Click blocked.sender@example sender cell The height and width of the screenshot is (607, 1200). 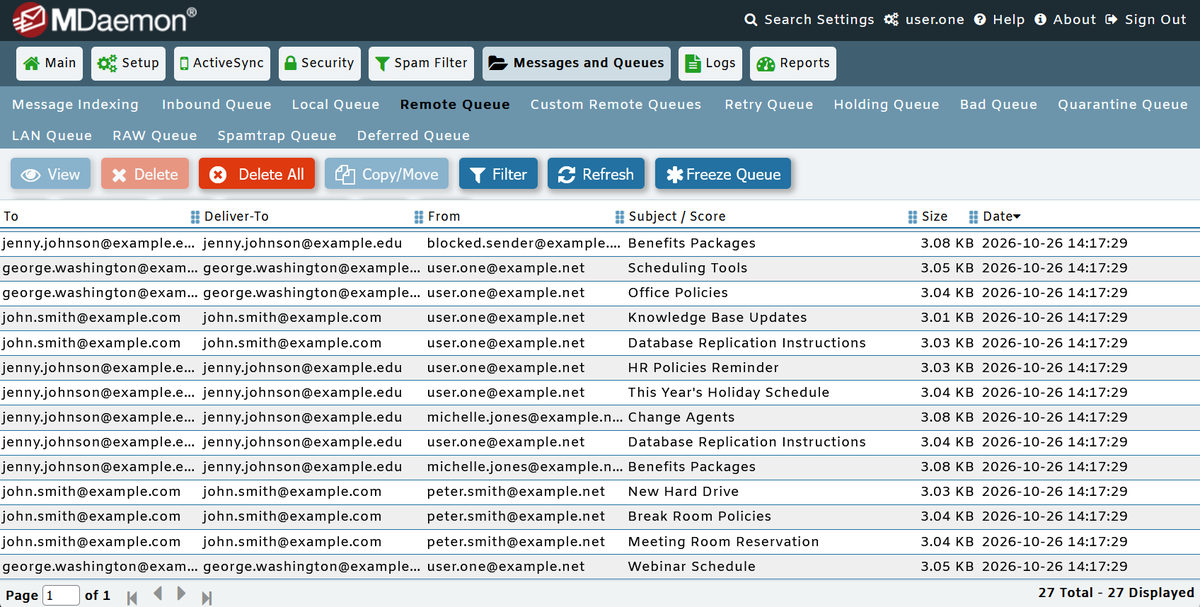point(524,243)
